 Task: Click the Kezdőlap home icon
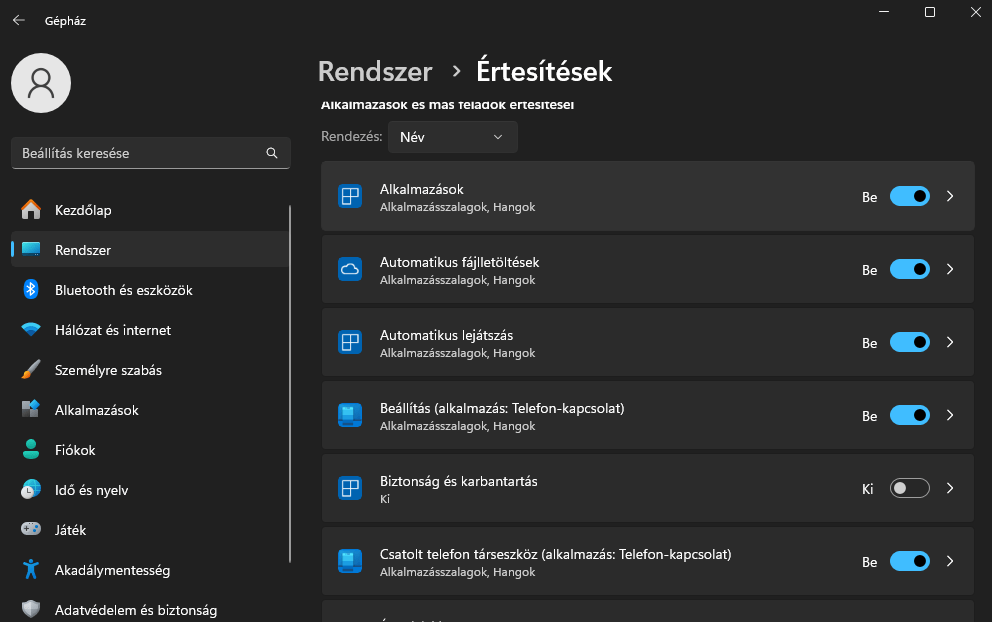[30, 209]
